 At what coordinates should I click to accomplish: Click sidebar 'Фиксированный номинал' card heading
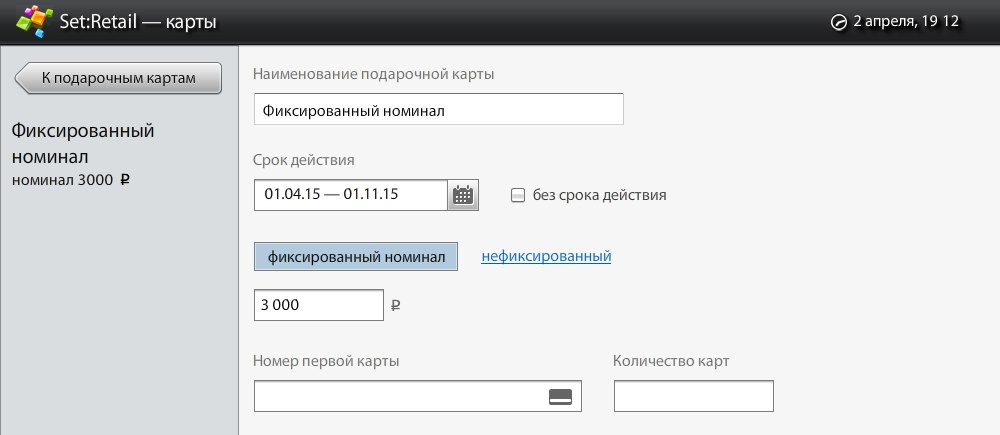click(83, 144)
